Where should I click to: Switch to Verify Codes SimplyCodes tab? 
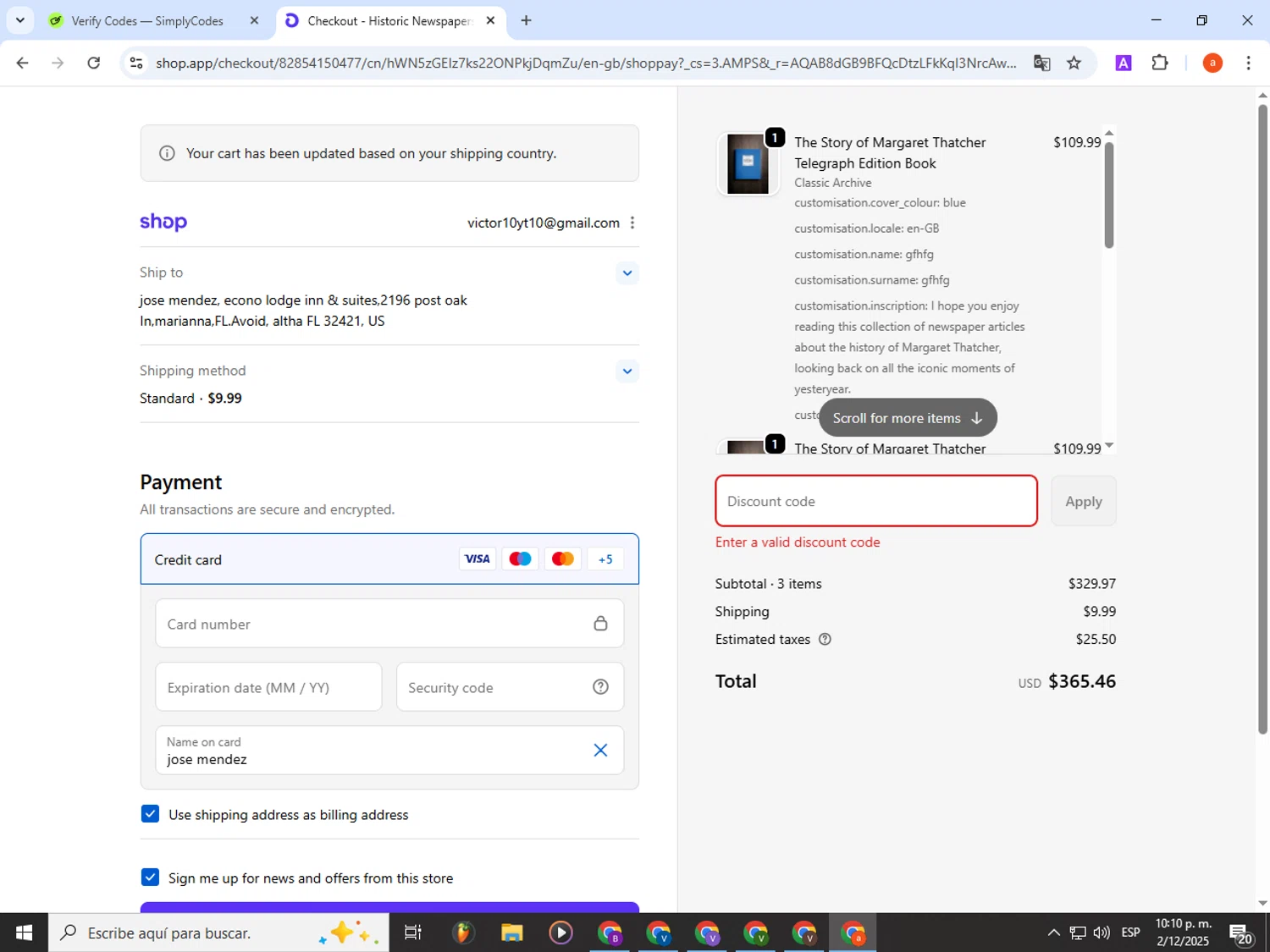click(146, 20)
